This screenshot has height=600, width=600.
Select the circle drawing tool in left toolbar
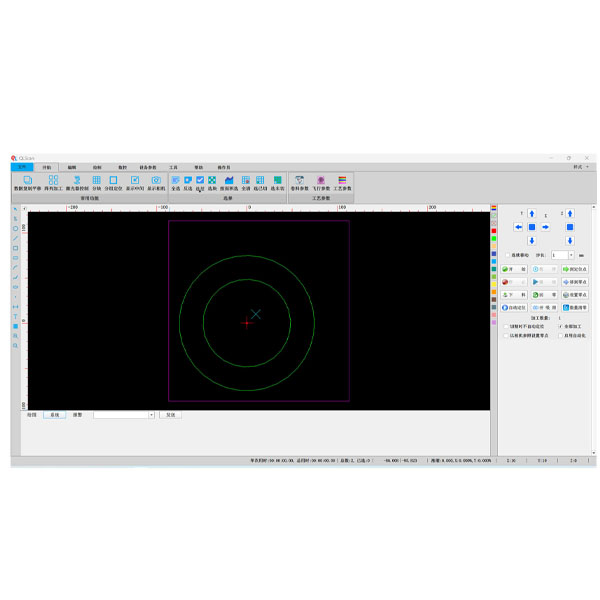[16, 228]
